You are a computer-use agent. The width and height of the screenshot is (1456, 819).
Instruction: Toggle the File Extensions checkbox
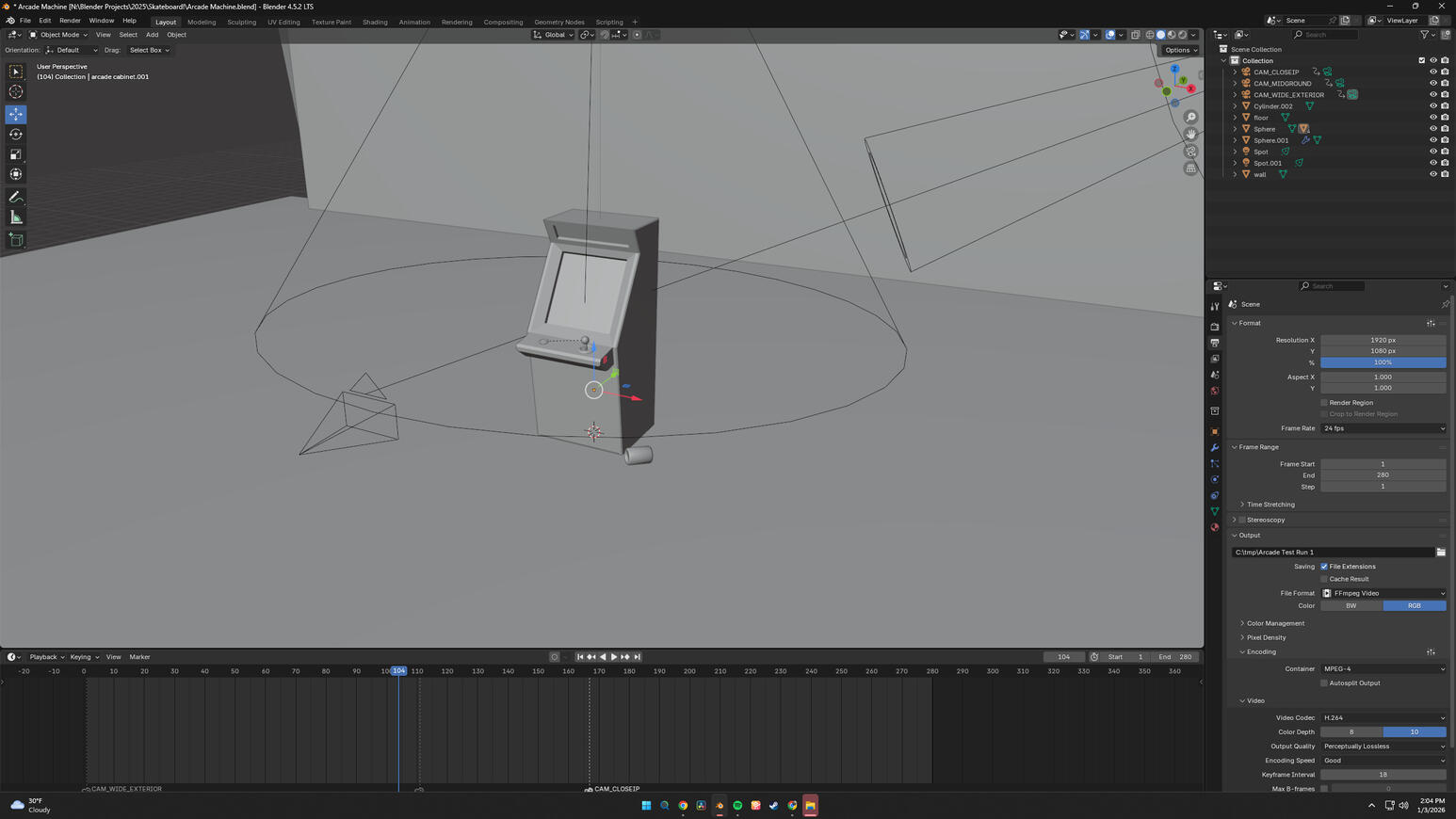(x=1324, y=567)
